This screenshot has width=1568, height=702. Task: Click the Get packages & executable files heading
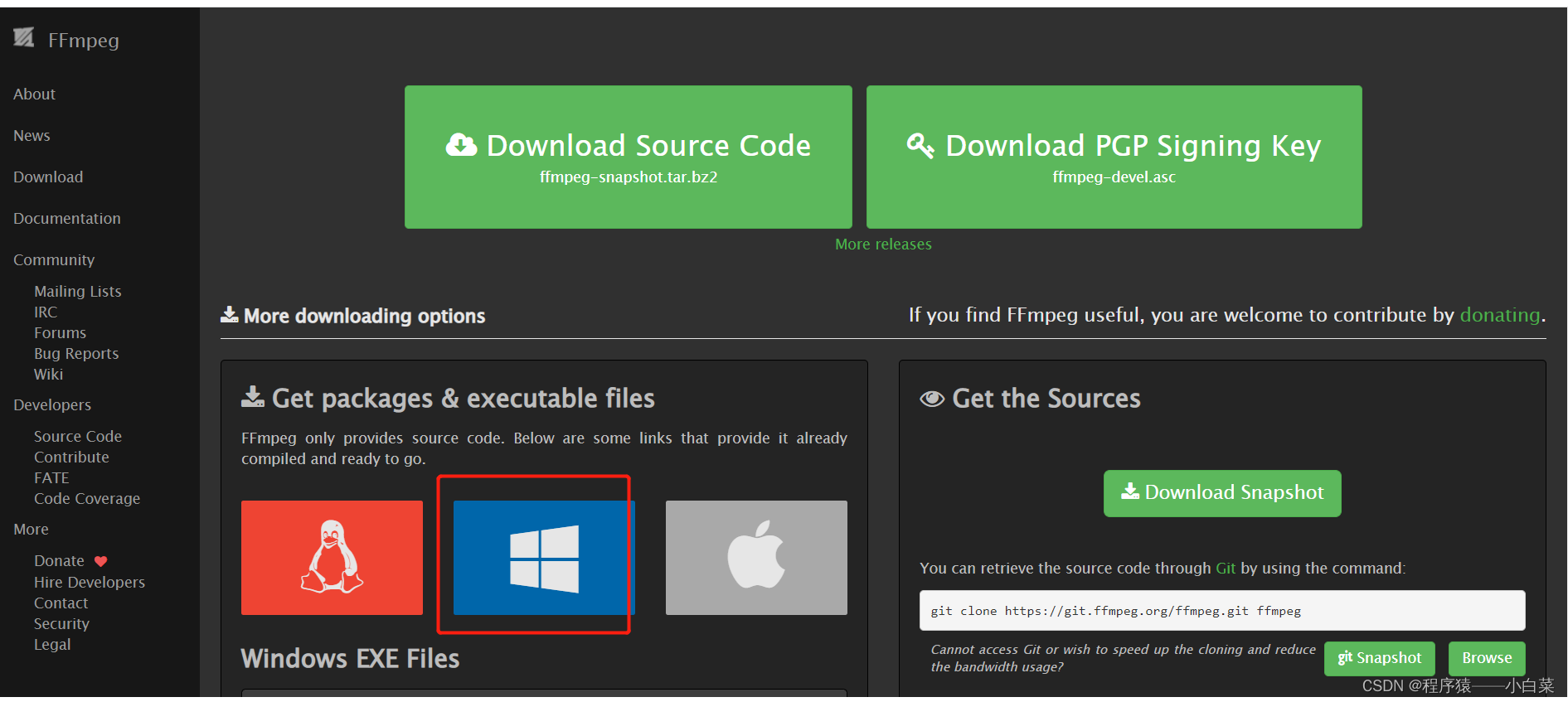464,399
